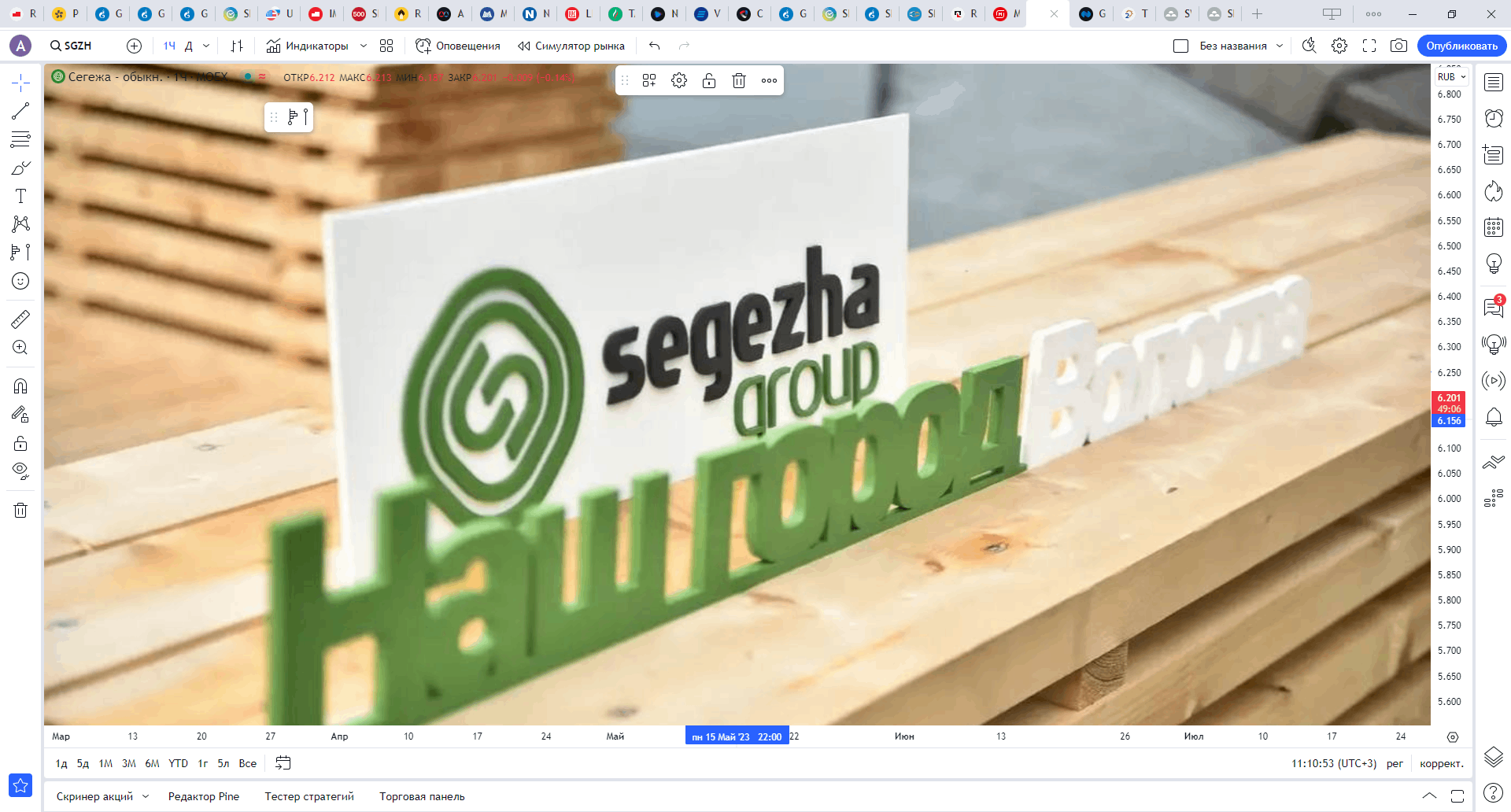Open favorites star toolbar button
This screenshot has width=1511, height=812.
pos(20,785)
